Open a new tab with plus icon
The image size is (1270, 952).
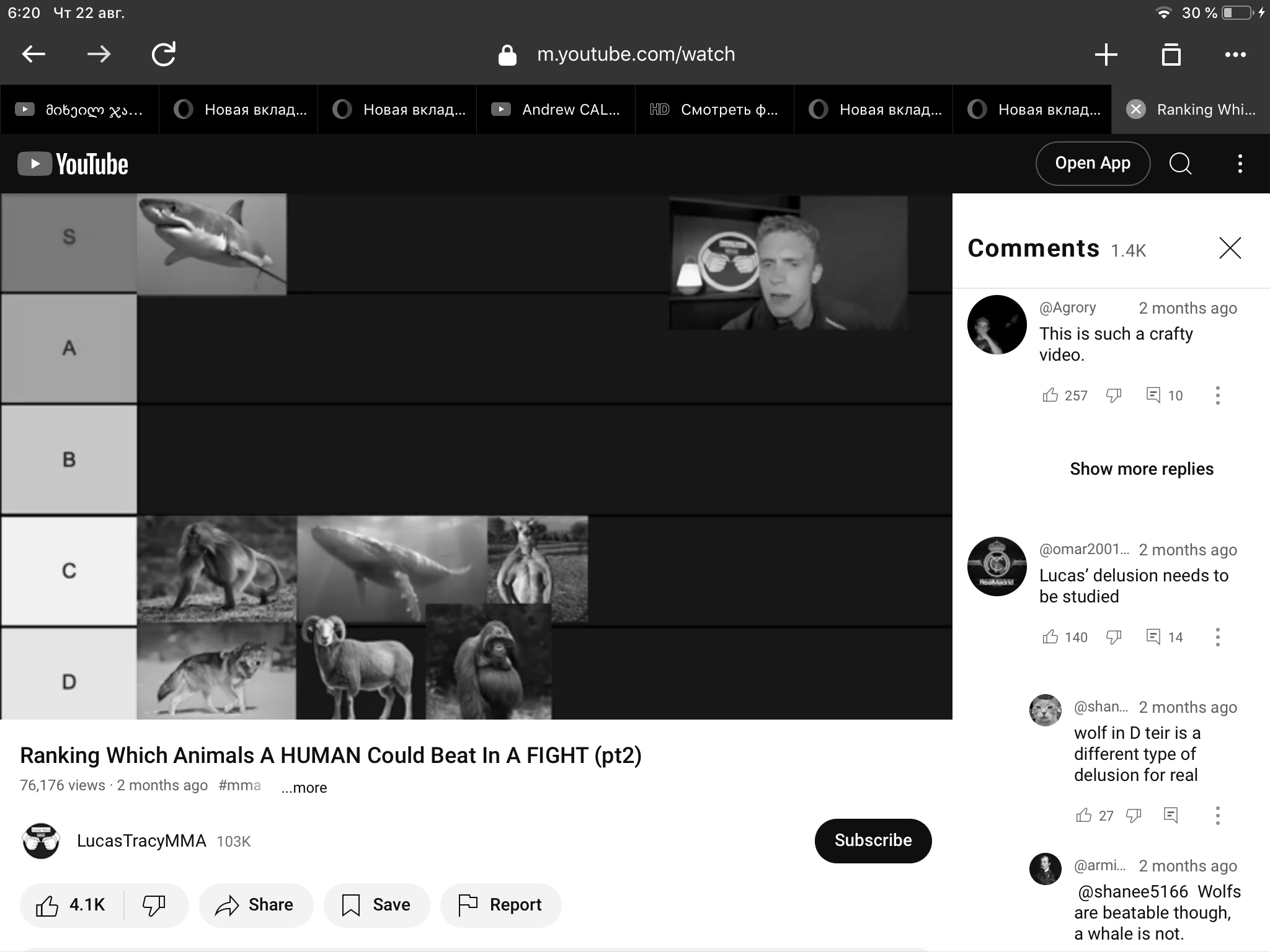(1106, 55)
